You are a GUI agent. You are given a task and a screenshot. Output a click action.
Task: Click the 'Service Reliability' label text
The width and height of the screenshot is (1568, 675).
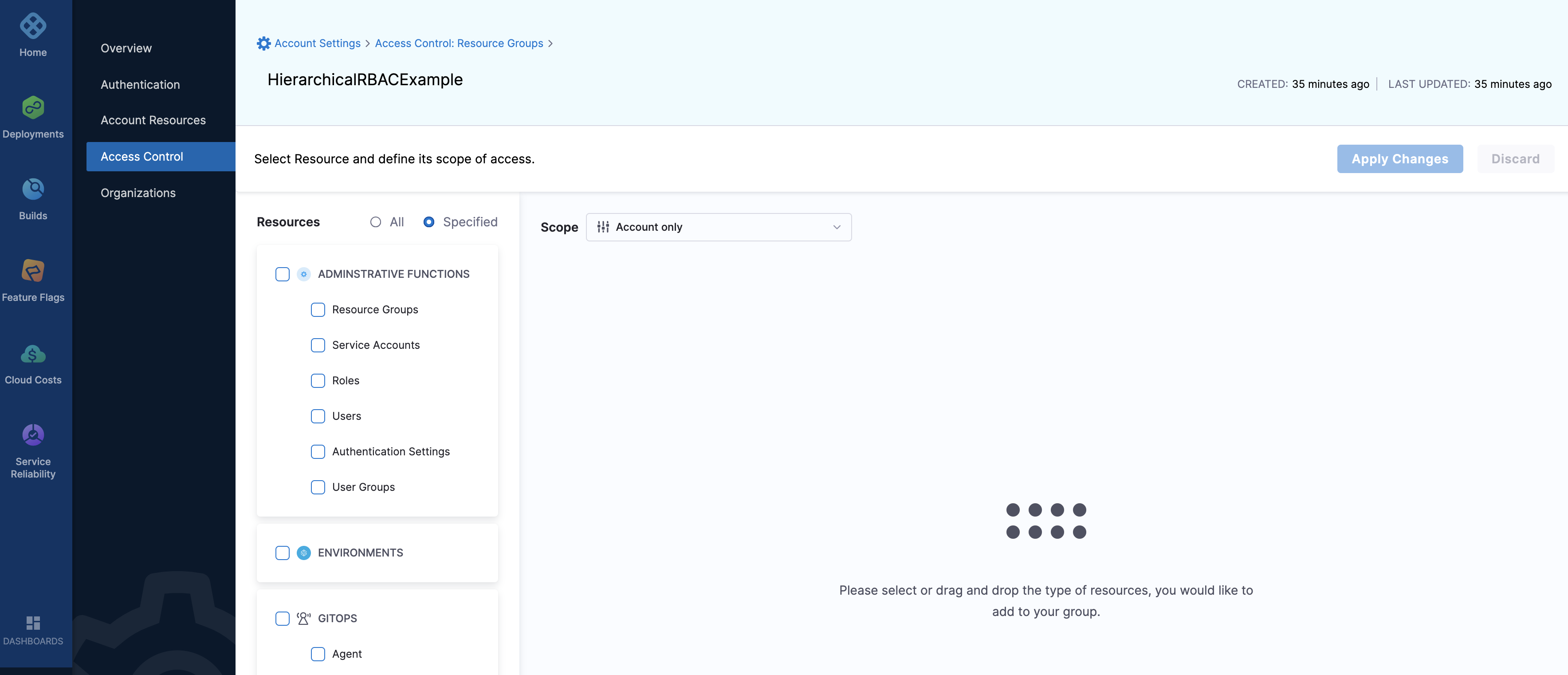[x=33, y=468]
